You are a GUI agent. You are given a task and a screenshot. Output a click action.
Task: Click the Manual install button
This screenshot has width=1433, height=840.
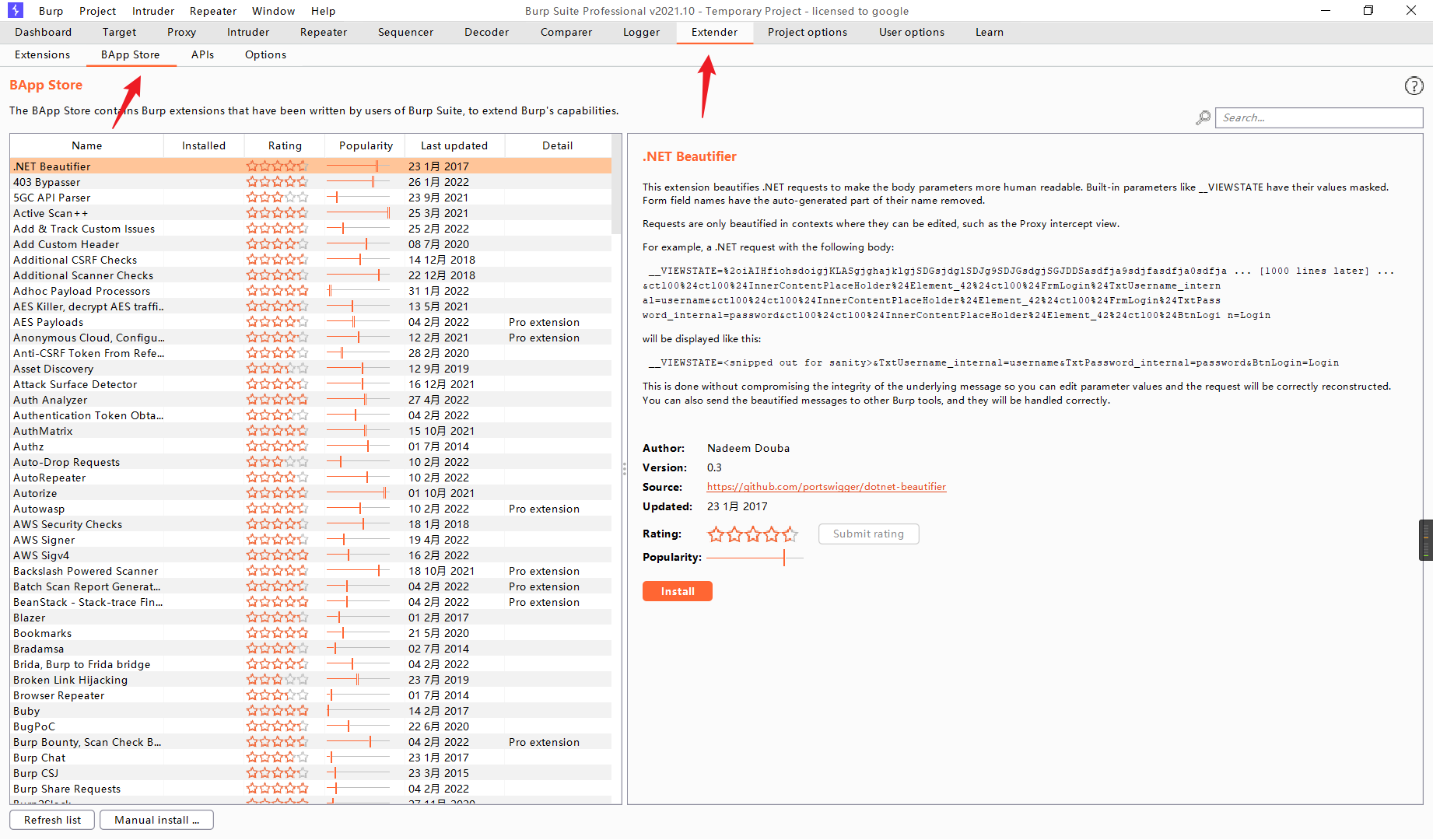click(x=156, y=820)
